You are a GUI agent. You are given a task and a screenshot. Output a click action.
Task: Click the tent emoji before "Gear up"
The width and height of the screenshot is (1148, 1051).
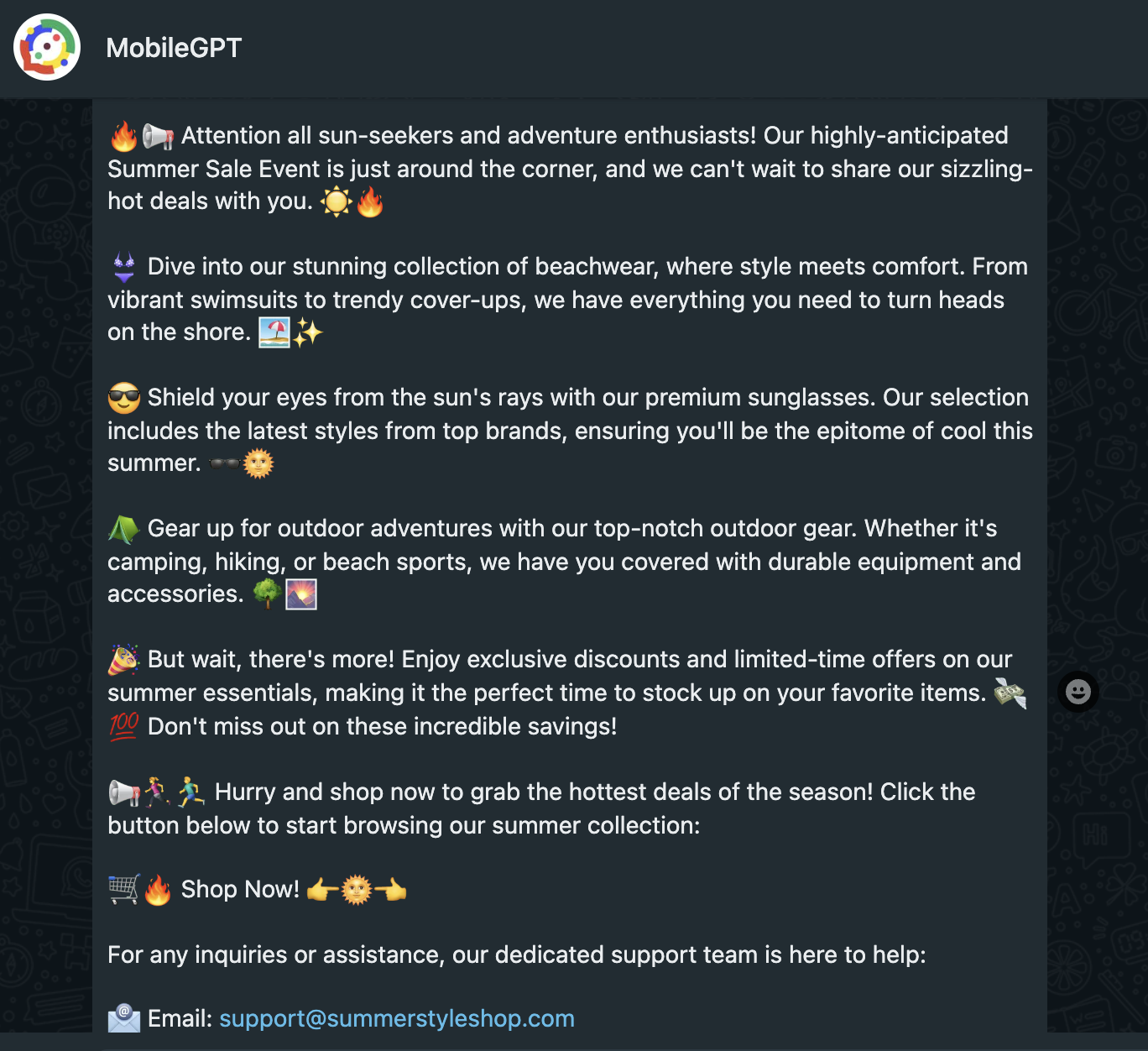point(124,529)
